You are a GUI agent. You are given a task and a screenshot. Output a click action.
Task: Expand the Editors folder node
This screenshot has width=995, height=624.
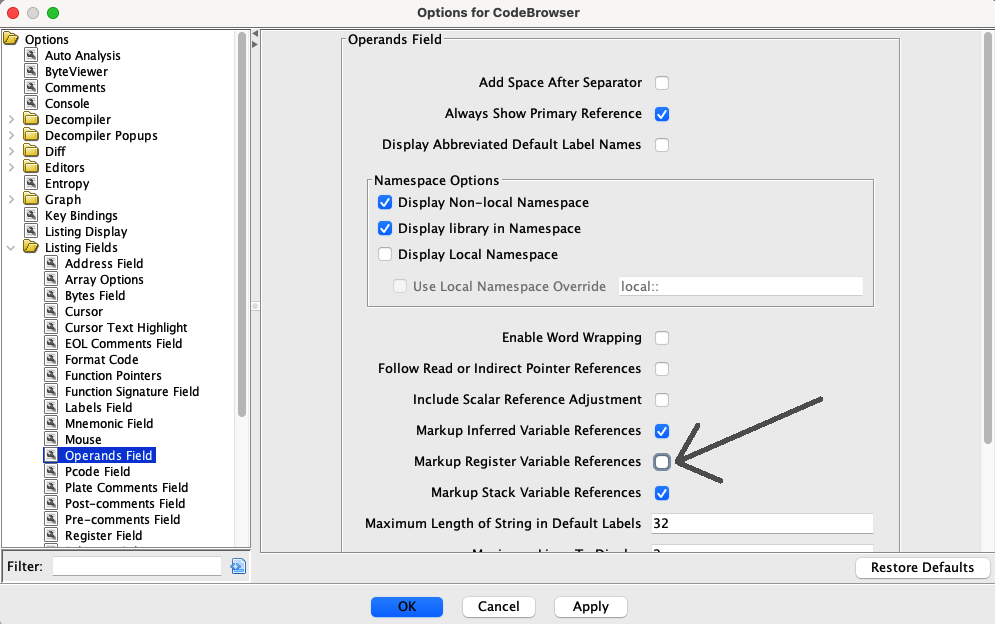[x=11, y=168]
